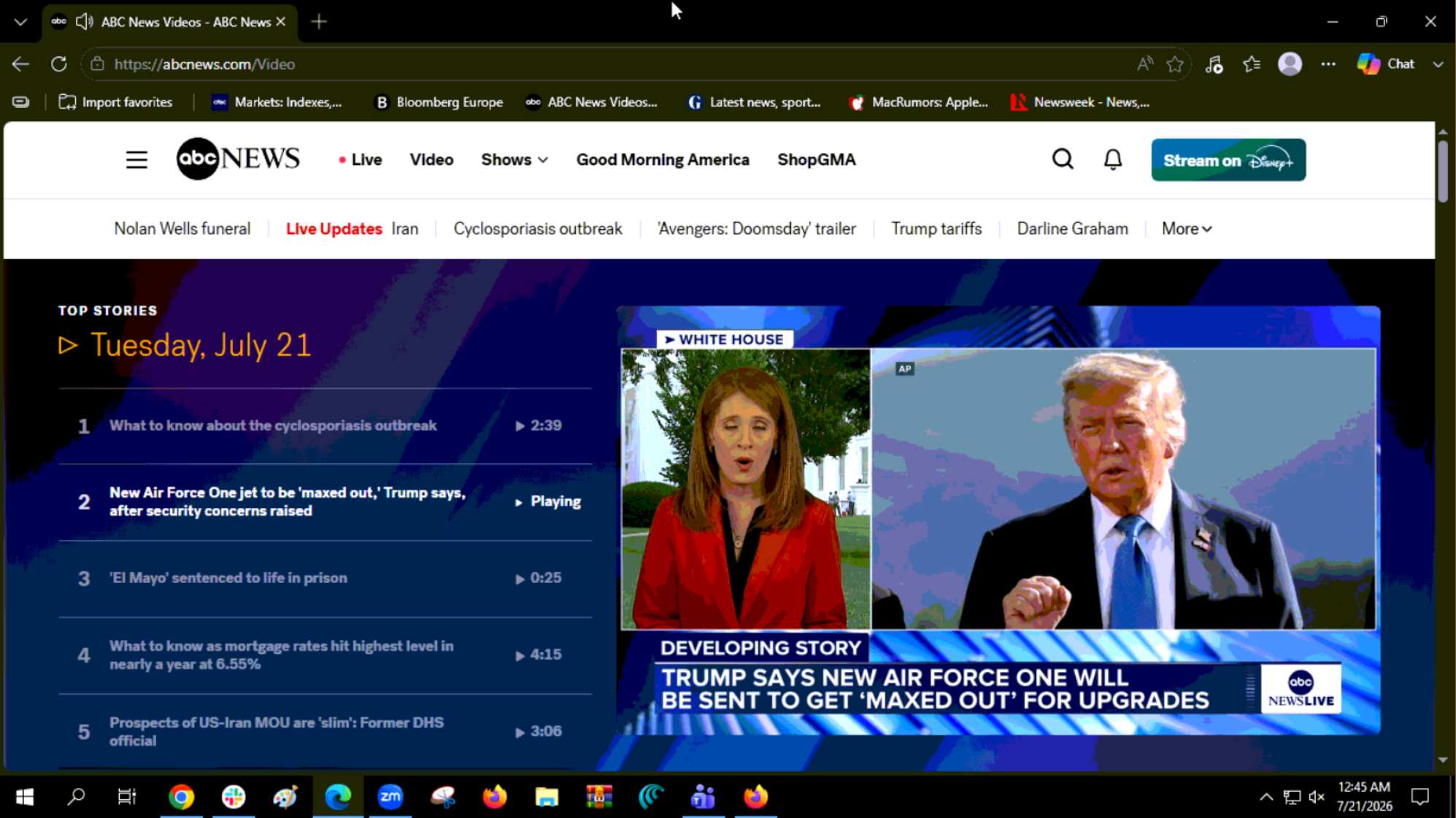Expand the Copilot sidebar chevron
Viewport: 1456px width, 818px height.
(x=1437, y=64)
